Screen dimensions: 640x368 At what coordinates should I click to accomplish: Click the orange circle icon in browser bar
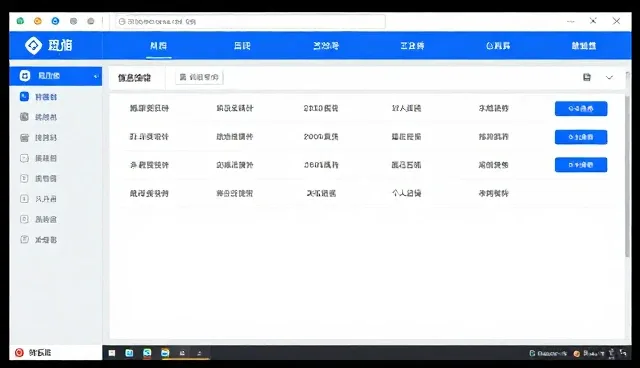tap(38, 21)
